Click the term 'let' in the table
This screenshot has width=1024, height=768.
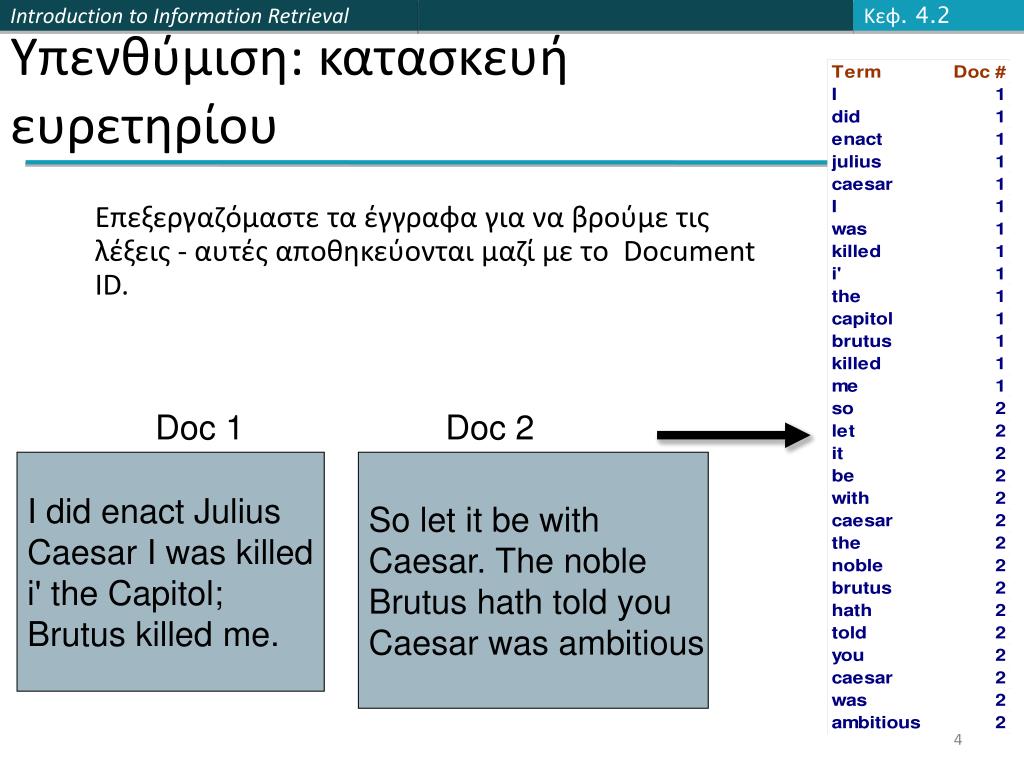point(843,431)
